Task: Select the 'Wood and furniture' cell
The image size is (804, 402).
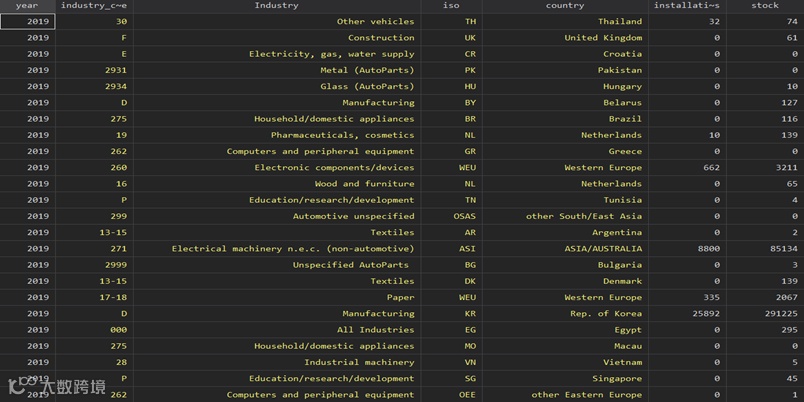Action: pos(277,184)
